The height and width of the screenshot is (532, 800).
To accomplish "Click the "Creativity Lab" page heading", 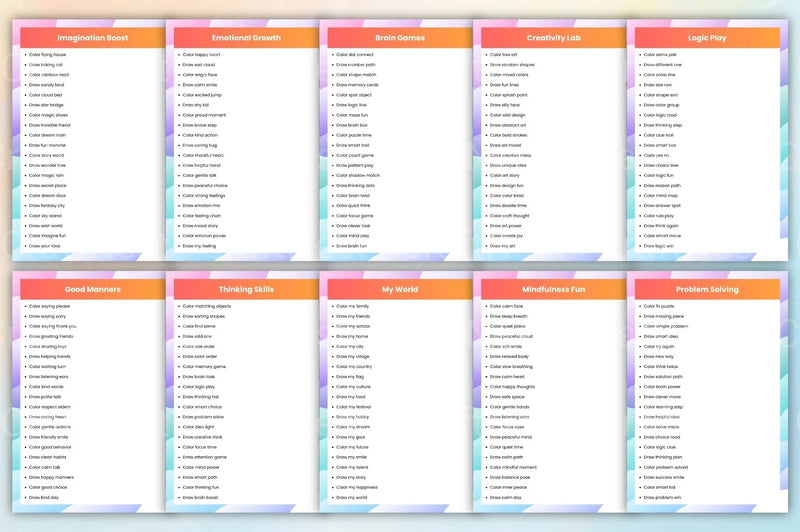I will click(x=554, y=38).
